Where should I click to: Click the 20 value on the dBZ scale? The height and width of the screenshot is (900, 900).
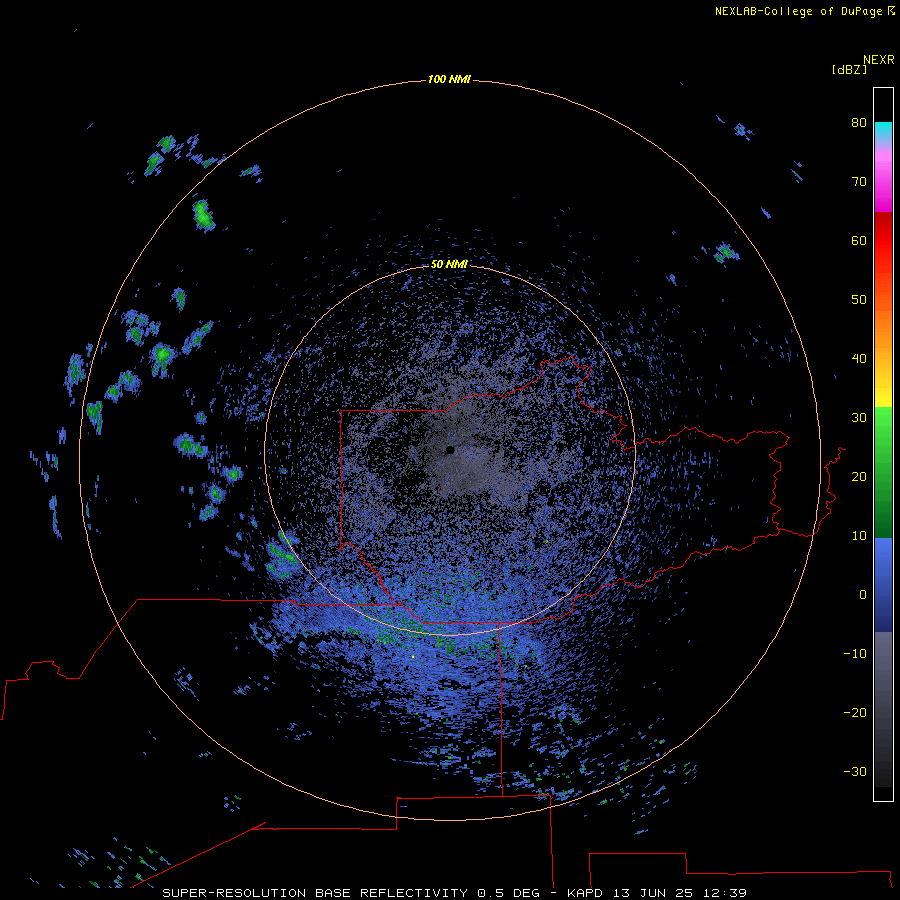tap(859, 477)
